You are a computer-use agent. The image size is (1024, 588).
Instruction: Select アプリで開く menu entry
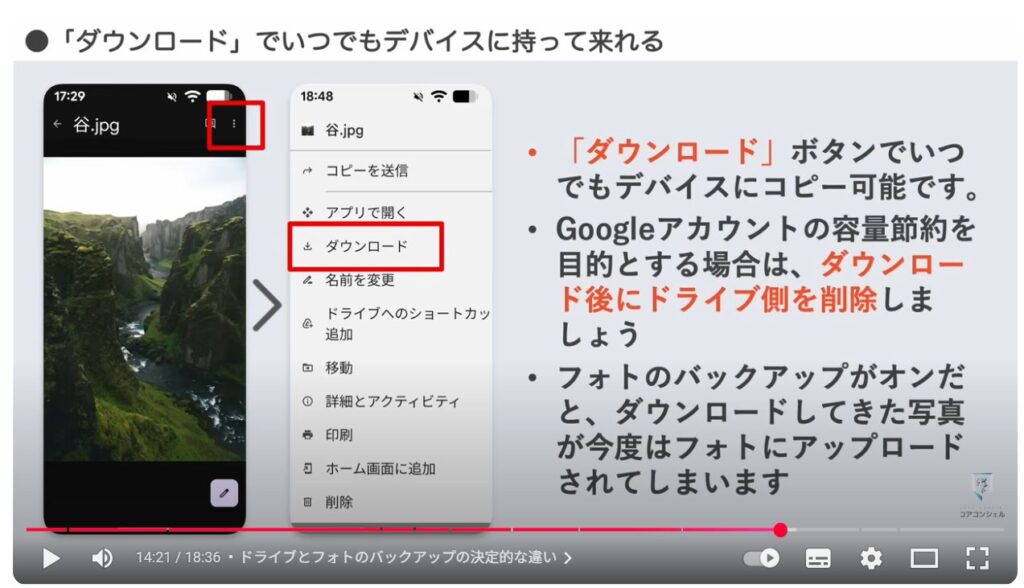[366, 212]
